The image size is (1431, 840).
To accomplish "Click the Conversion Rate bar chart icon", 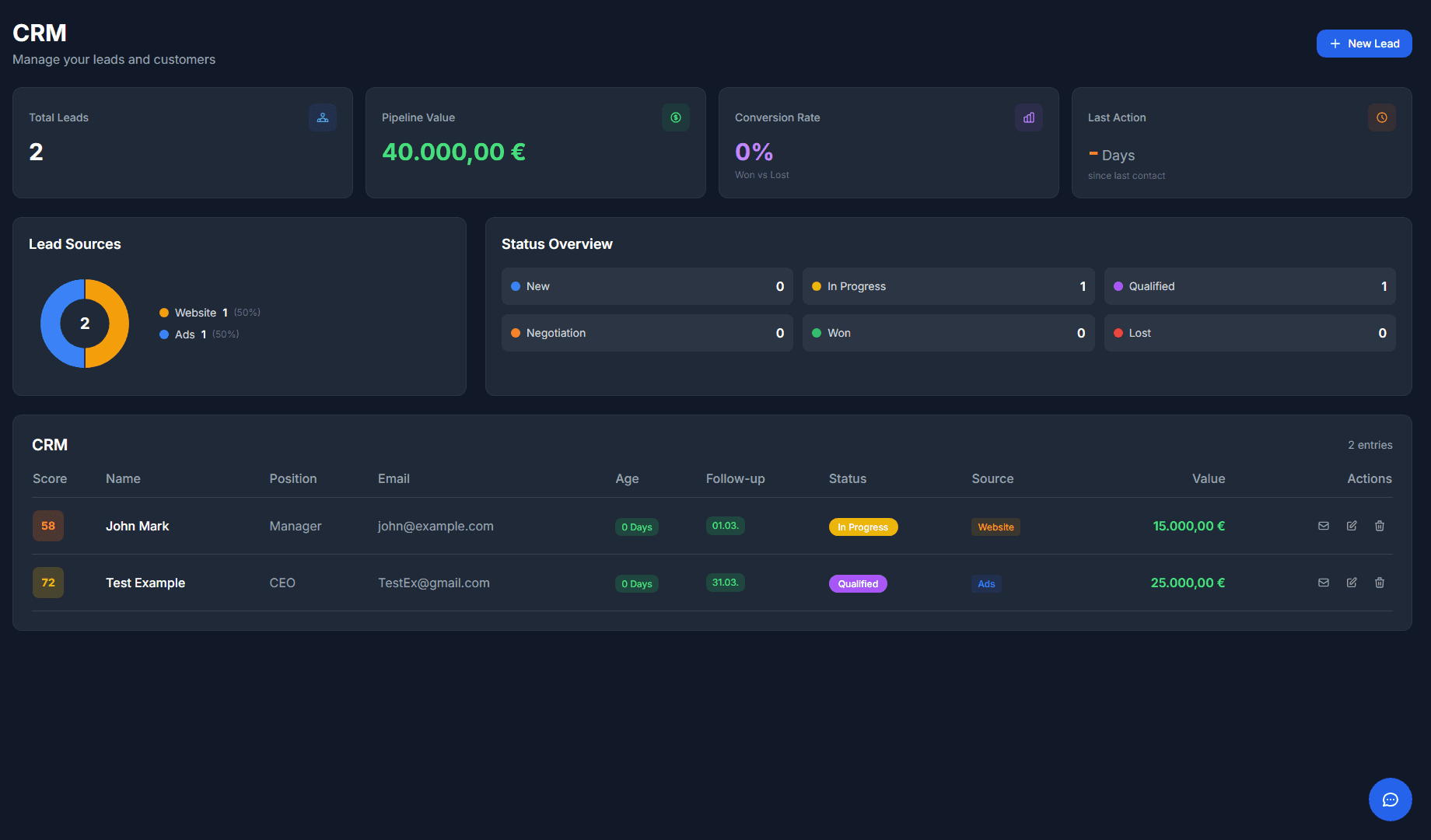I will tap(1028, 117).
